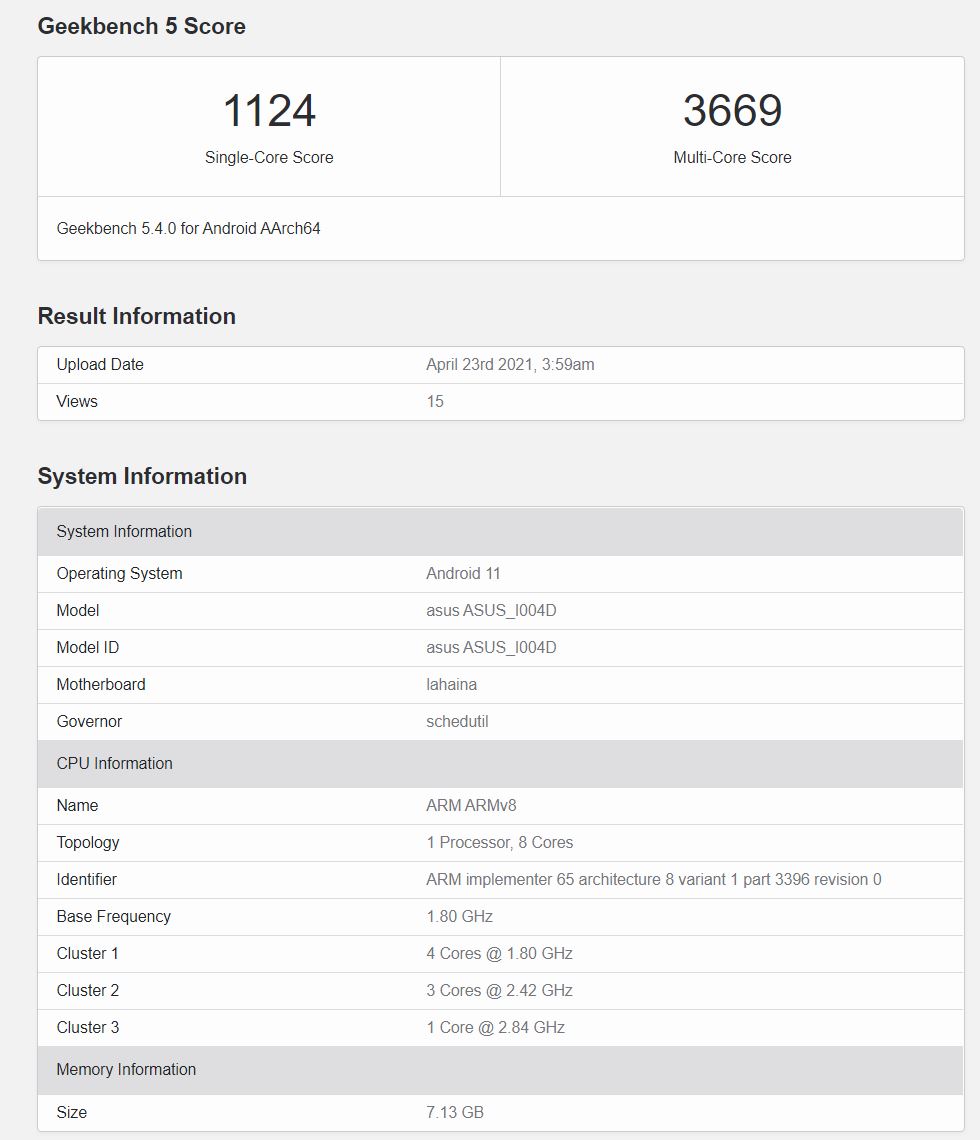Image resolution: width=980 pixels, height=1140 pixels.
Task: Select the lahaina motherboard value
Action: pyautogui.click(x=451, y=685)
